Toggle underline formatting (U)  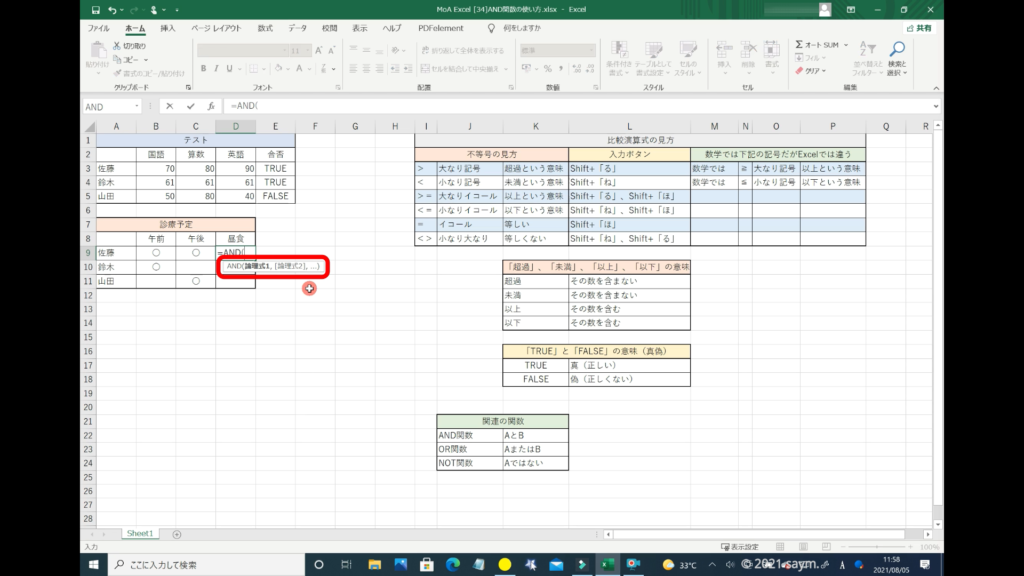(x=230, y=69)
